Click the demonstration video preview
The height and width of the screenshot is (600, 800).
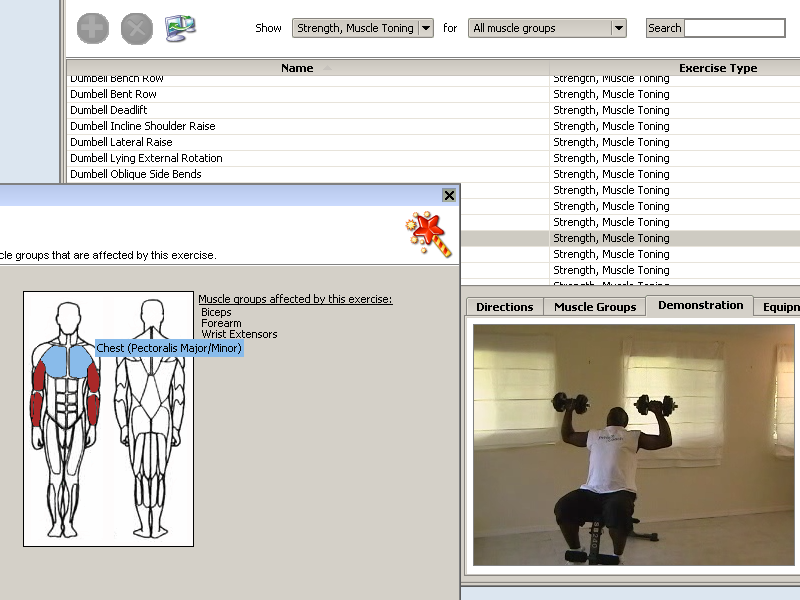[x=633, y=444]
